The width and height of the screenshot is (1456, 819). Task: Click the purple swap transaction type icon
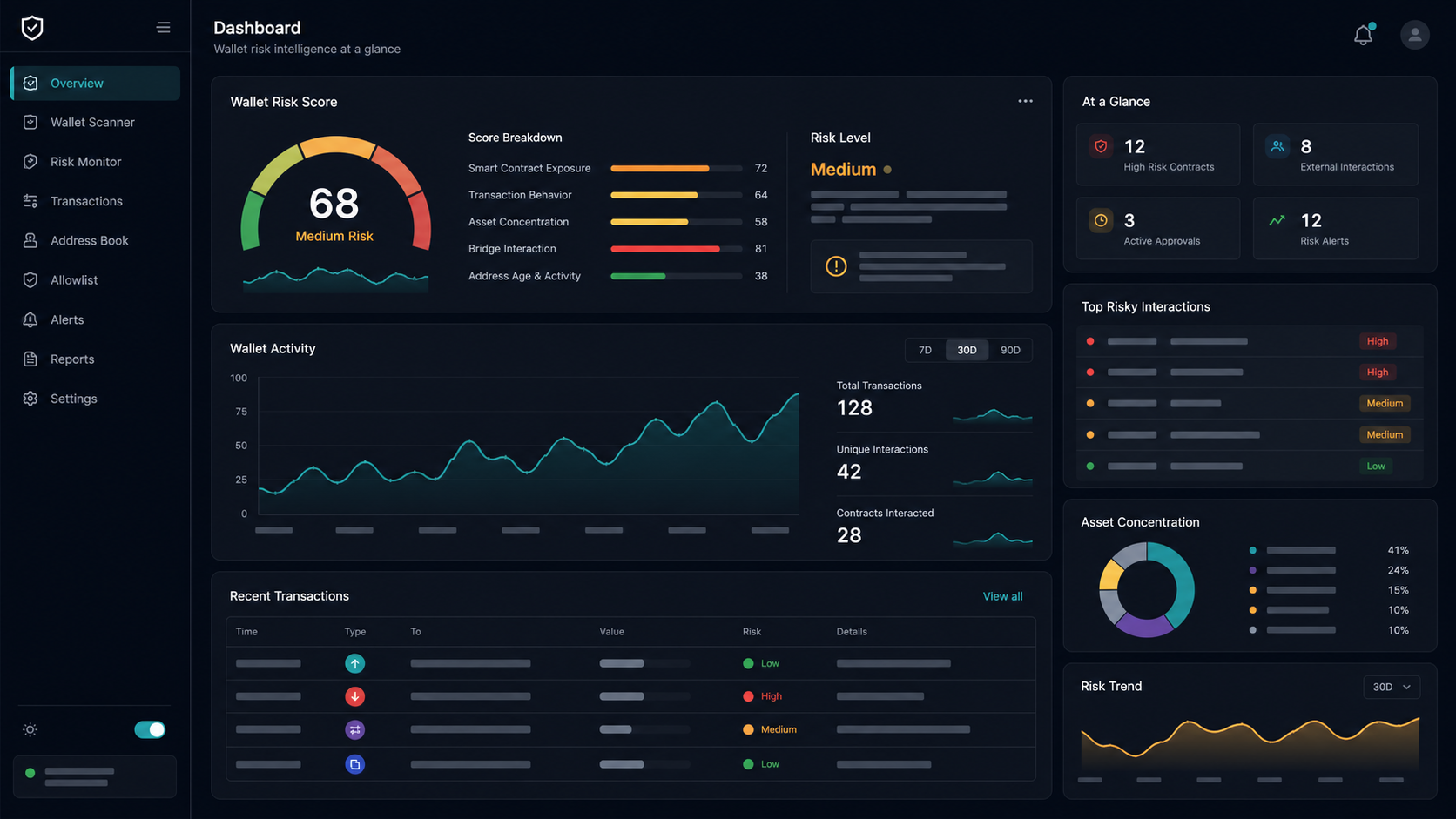point(354,729)
